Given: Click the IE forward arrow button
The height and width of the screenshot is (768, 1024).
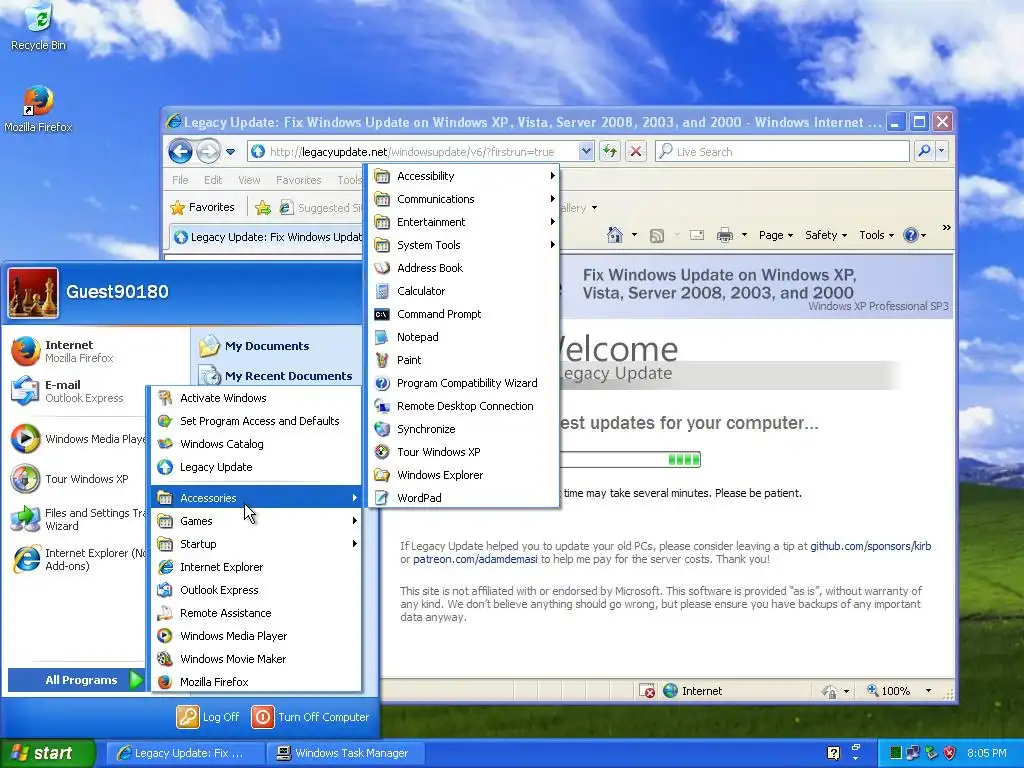Looking at the screenshot, I should 208,152.
